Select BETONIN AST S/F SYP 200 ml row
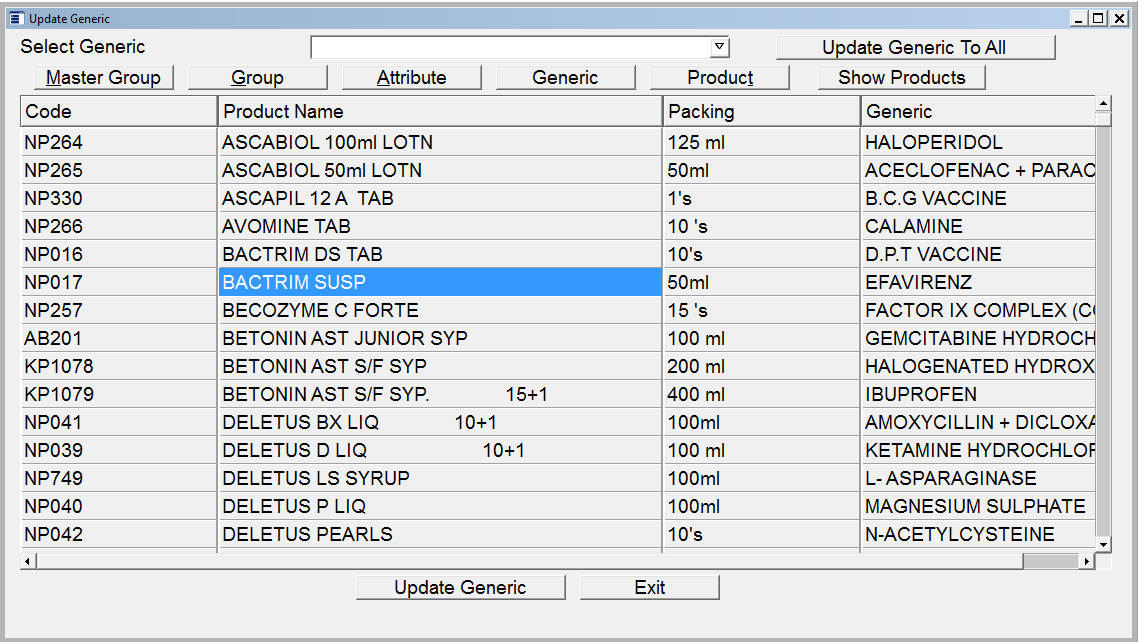 point(440,366)
